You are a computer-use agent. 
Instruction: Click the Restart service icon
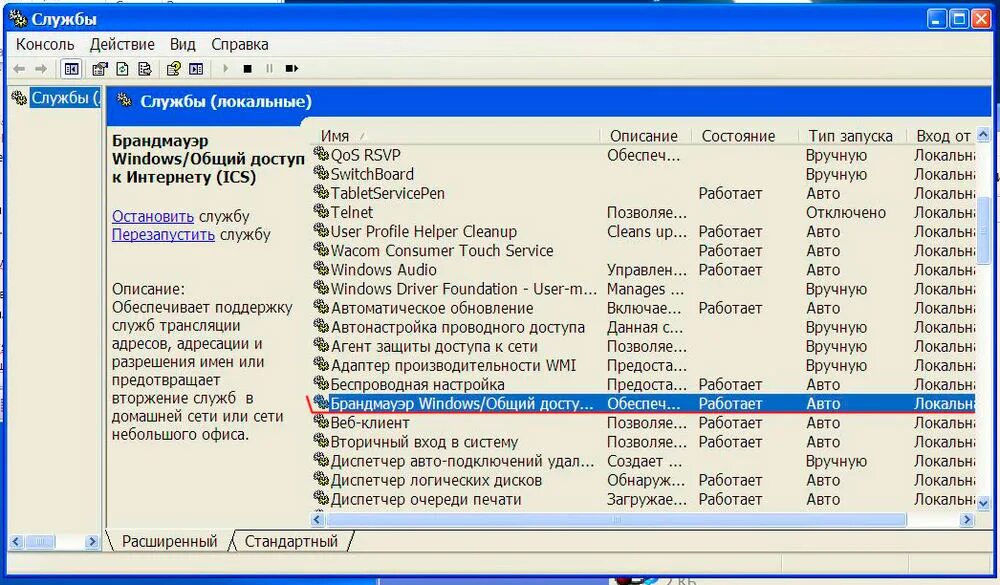pyautogui.click(x=291, y=69)
